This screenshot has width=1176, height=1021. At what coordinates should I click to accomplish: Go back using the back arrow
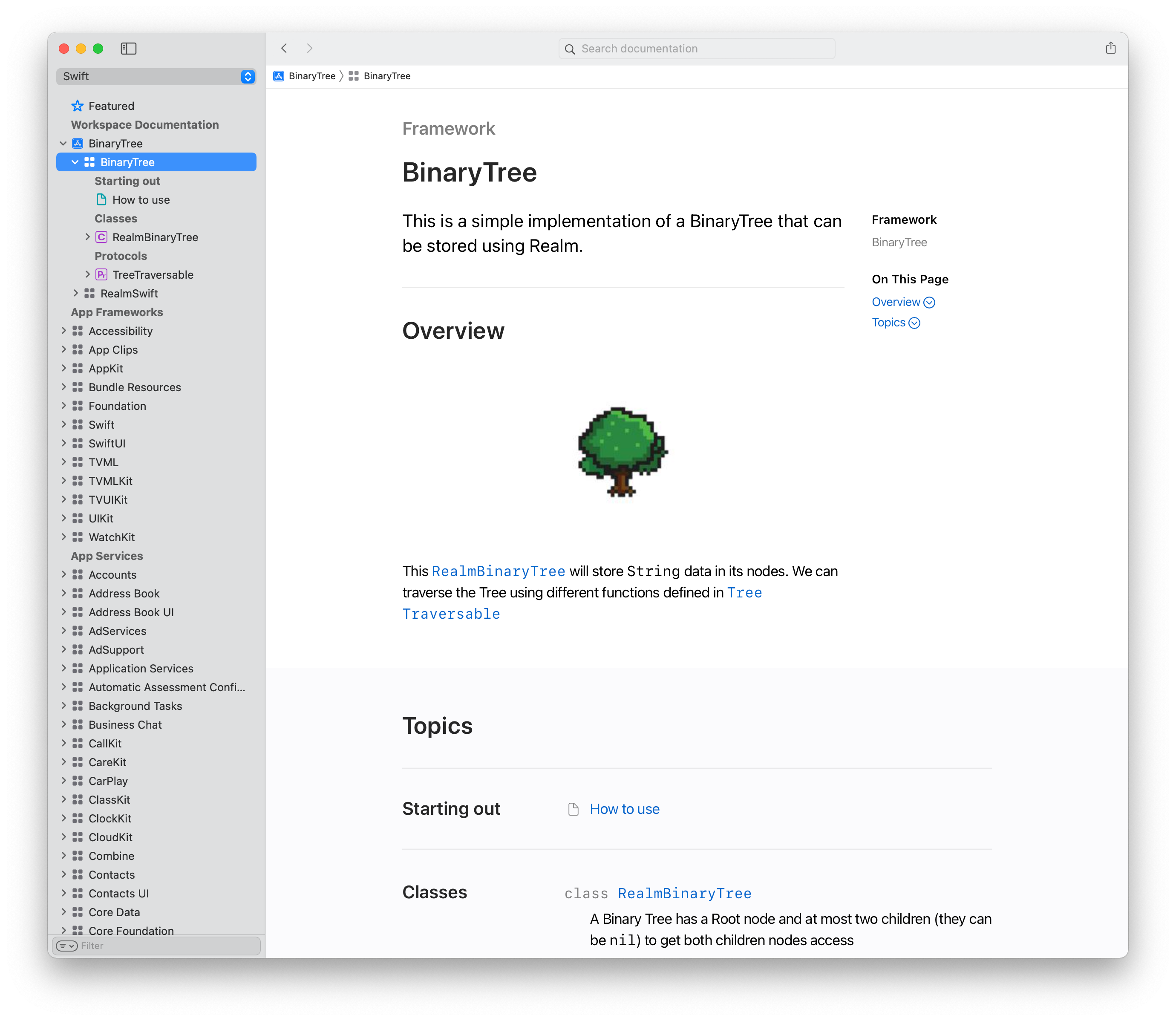[284, 49]
